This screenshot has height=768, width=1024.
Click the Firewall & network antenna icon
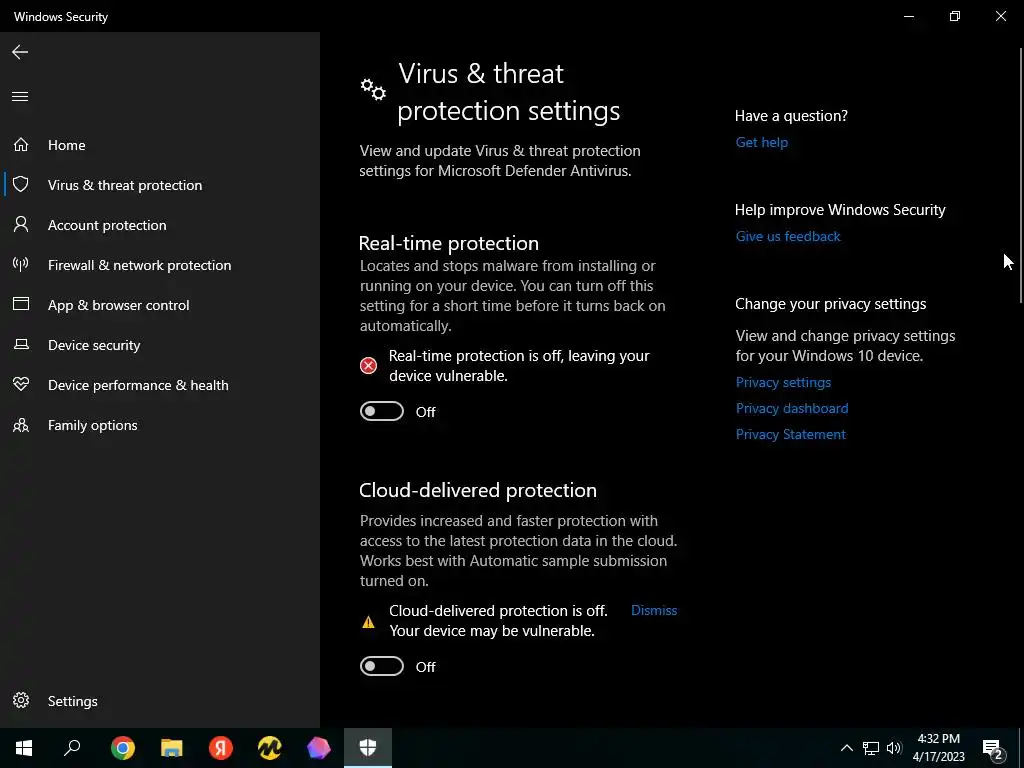pyautogui.click(x=21, y=264)
